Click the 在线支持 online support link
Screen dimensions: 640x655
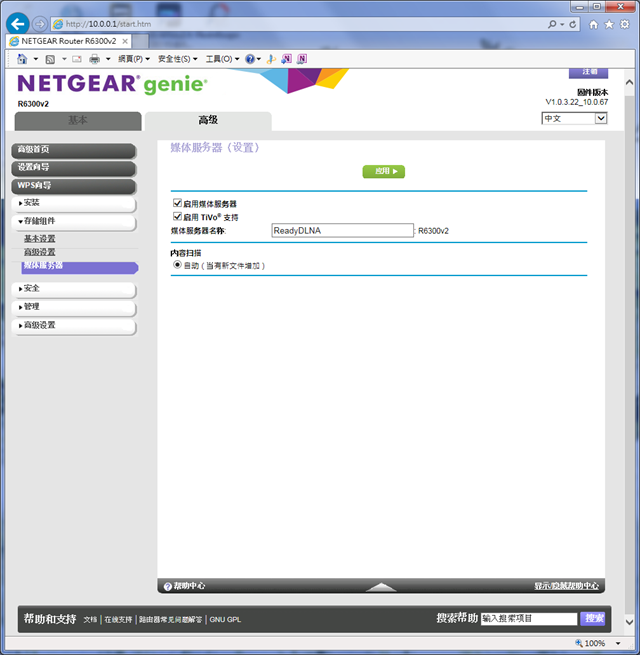tap(118, 619)
